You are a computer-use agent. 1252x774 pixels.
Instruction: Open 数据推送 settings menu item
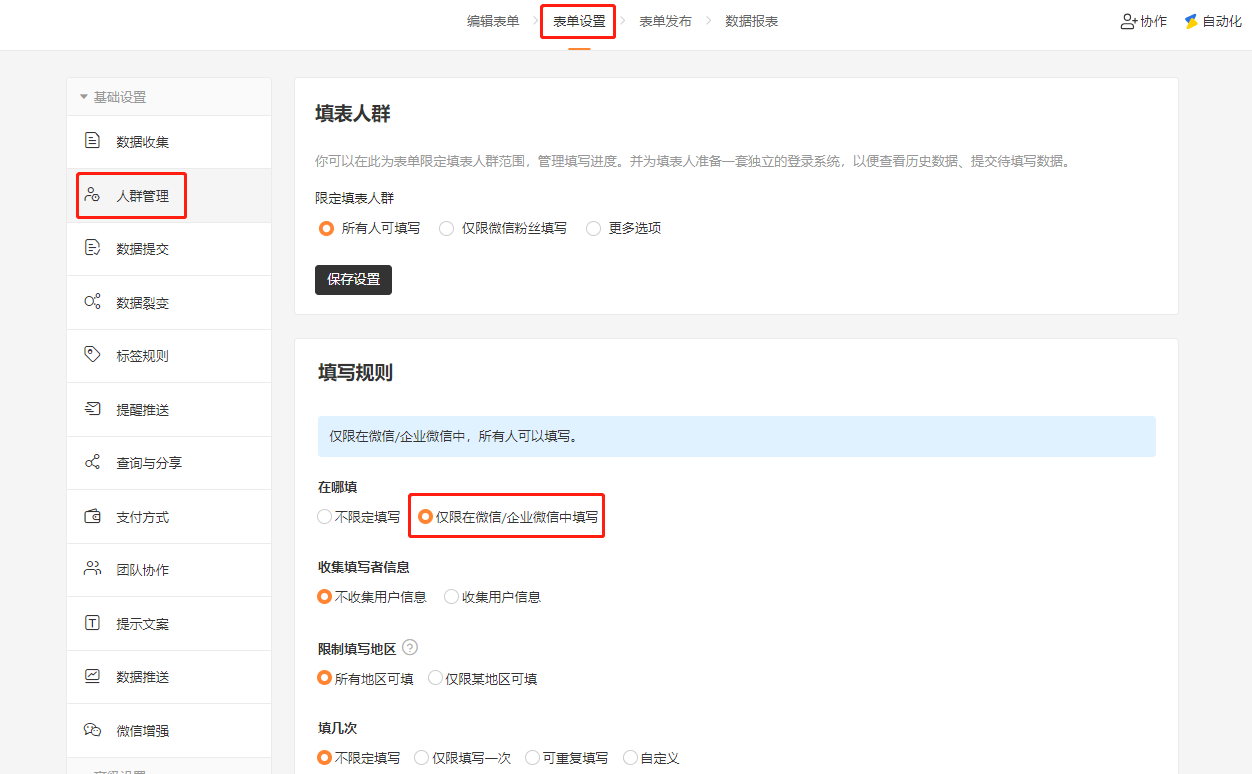[x=169, y=677]
